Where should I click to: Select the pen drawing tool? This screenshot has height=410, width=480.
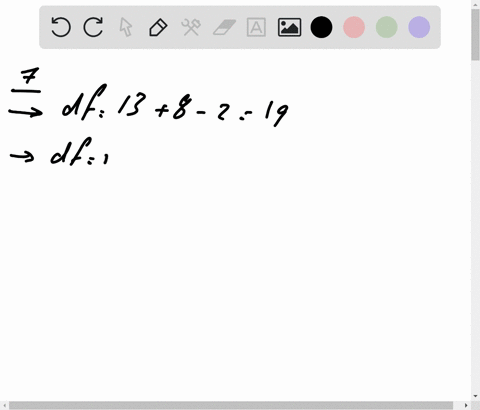158,27
